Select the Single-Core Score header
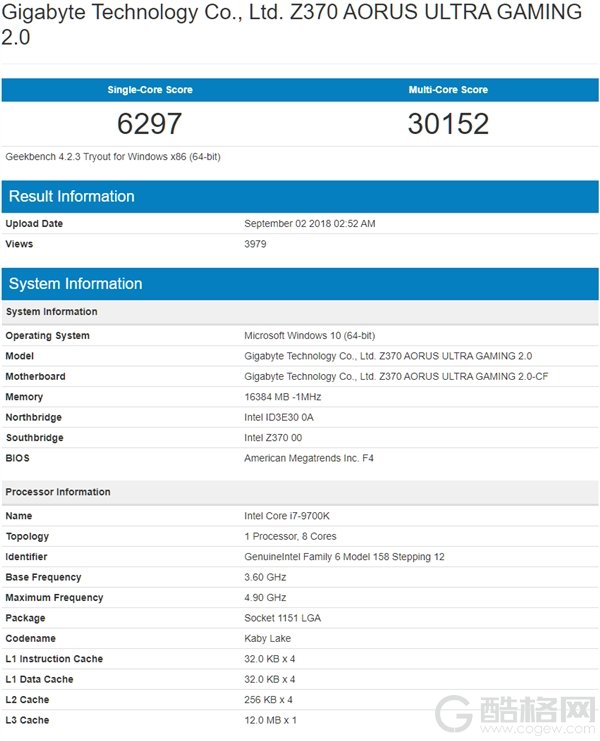Image resolution: width=600 pixels, height=741 pixels. [150, 90]
